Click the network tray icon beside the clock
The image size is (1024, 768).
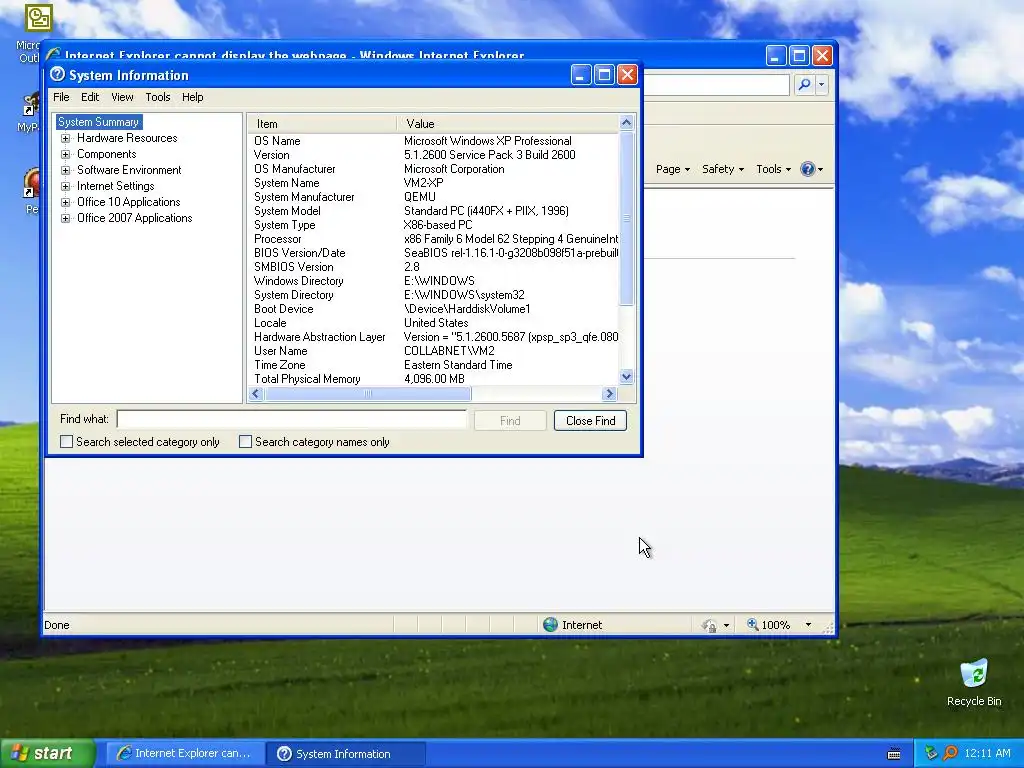931,754
